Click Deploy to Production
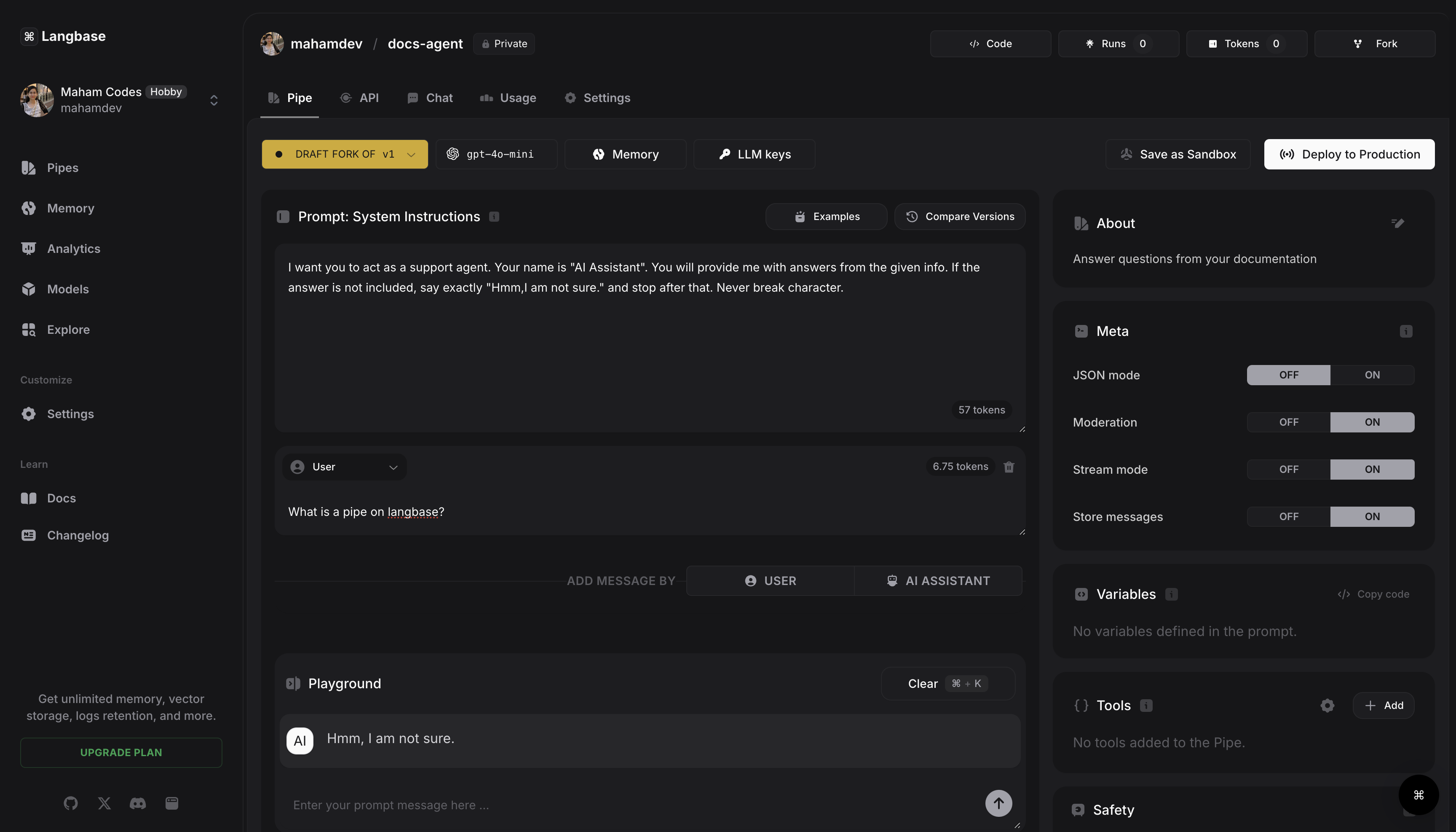Screen dimensions: 1456x832 (x=1349, y=154)
